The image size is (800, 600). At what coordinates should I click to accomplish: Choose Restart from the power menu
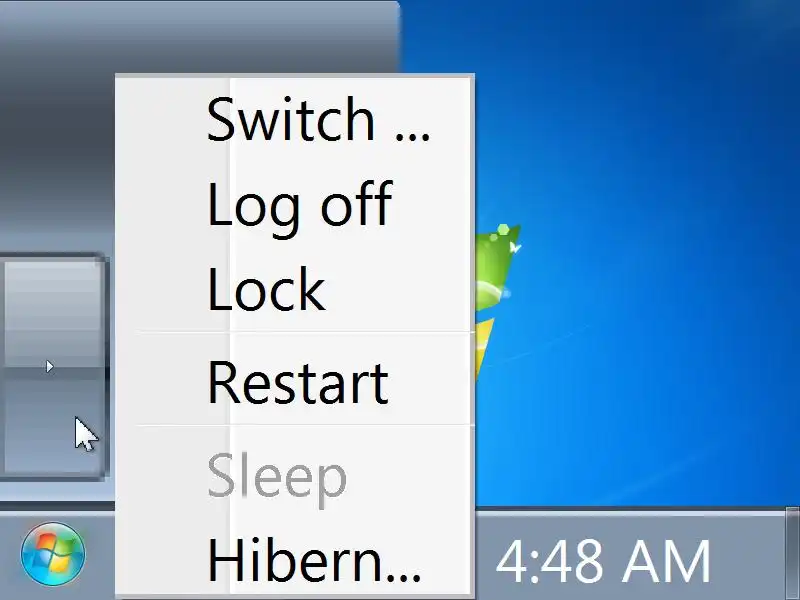point(298,382)
